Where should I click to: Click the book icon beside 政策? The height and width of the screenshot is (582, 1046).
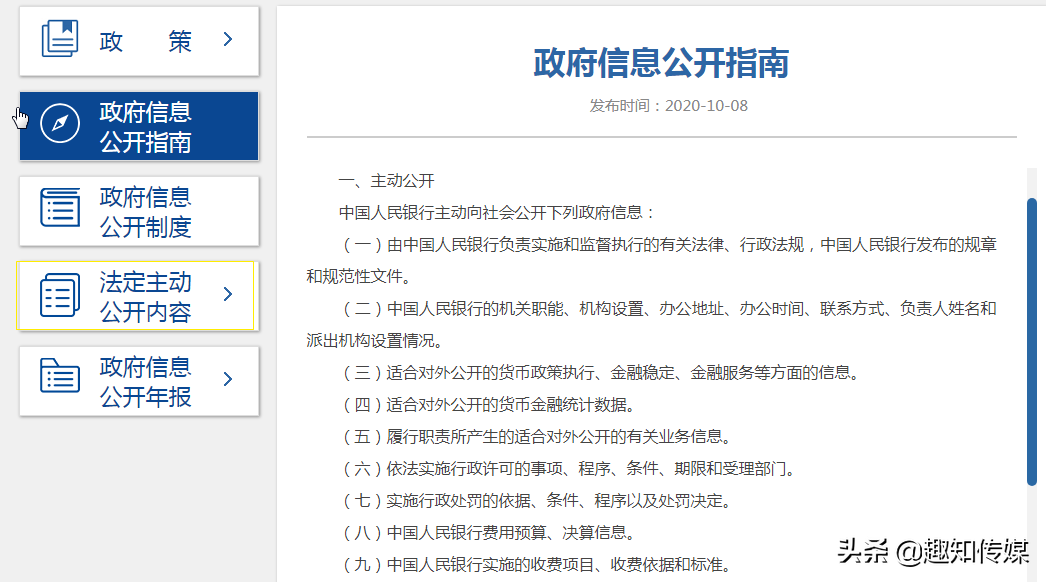tap(60, 38)
